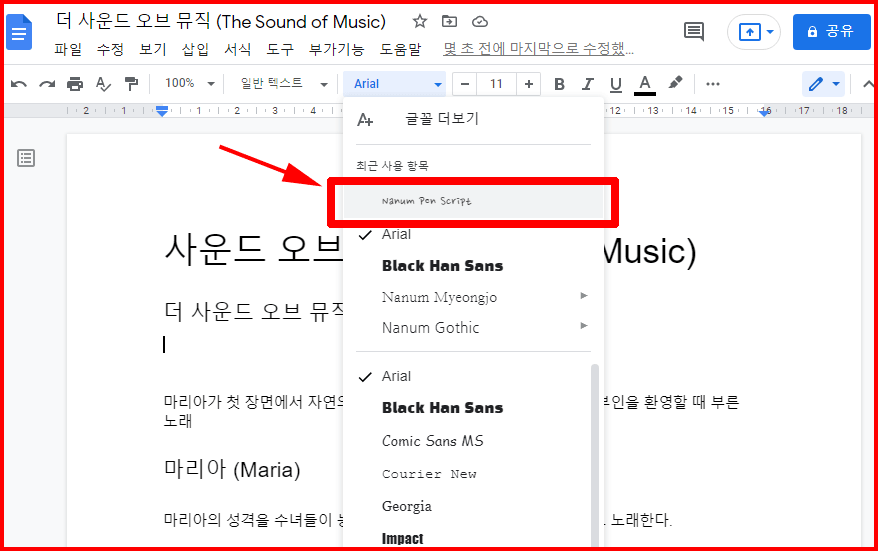Open the 수정 menu
The height and width of the screenshot is (551, 878).
(110, 49)
